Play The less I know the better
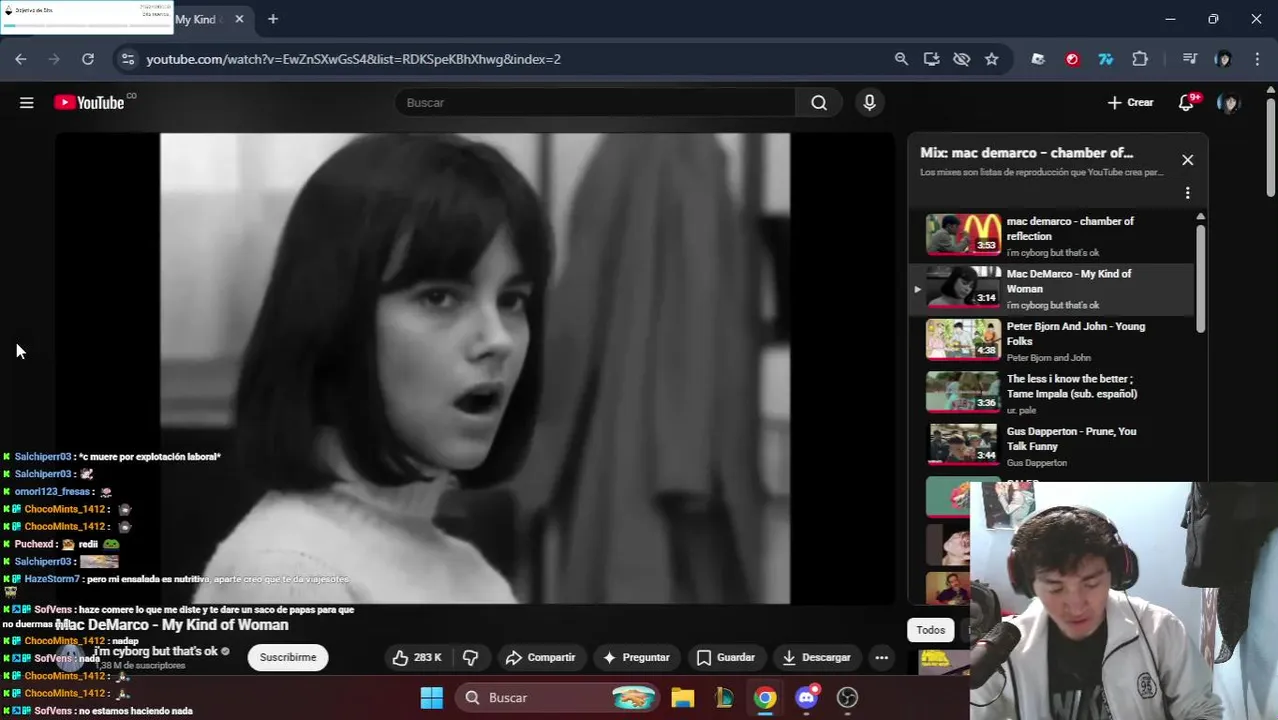Viewport: 1278px width, 720px height. (1050, 393)
